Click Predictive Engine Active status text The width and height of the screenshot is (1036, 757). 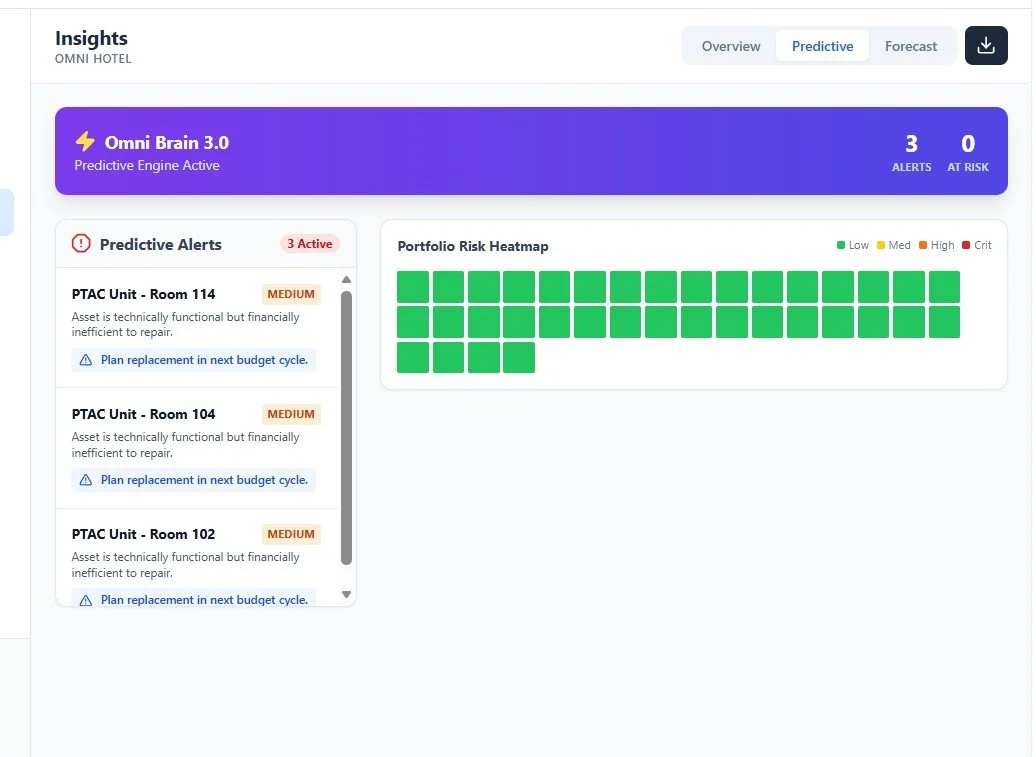click(x=147, y=165)
